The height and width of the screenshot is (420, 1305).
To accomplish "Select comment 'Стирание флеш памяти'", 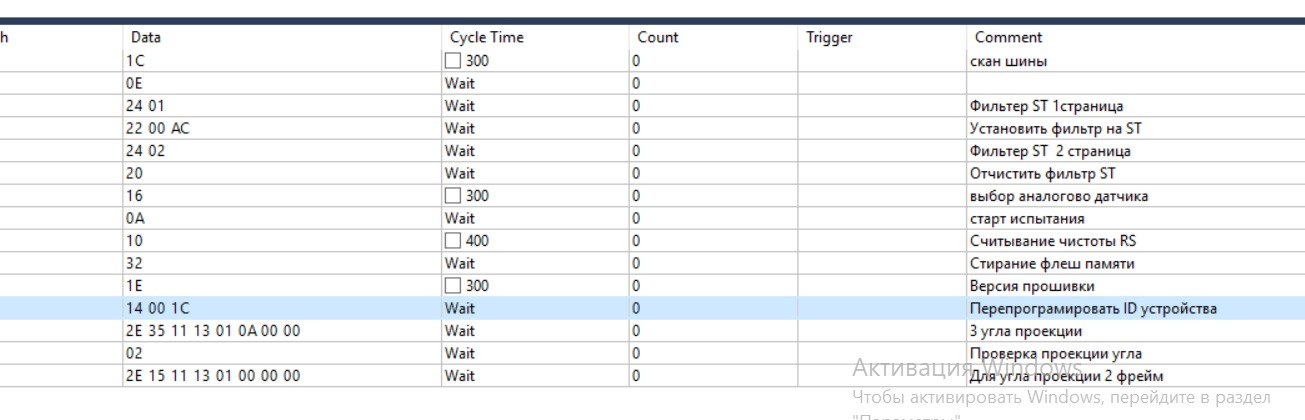I will (x=1051, y=264).
